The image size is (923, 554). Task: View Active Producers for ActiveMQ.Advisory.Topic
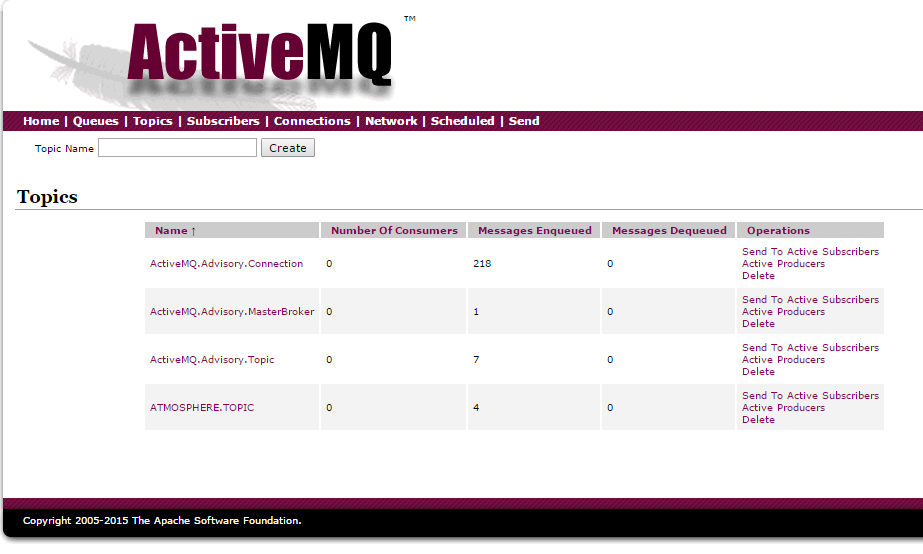pos(783,359)
